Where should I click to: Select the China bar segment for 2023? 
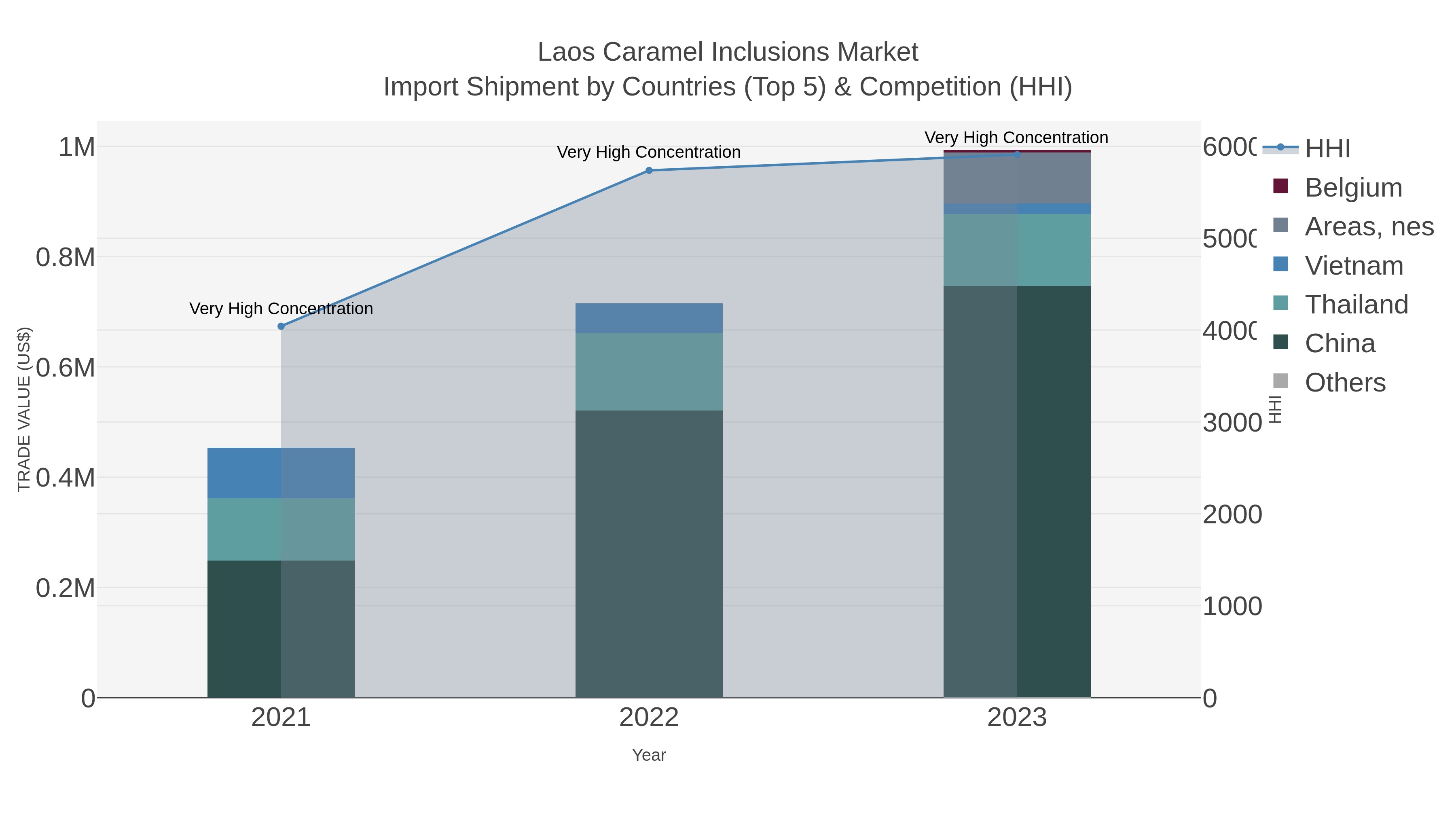pos(1017,492)
